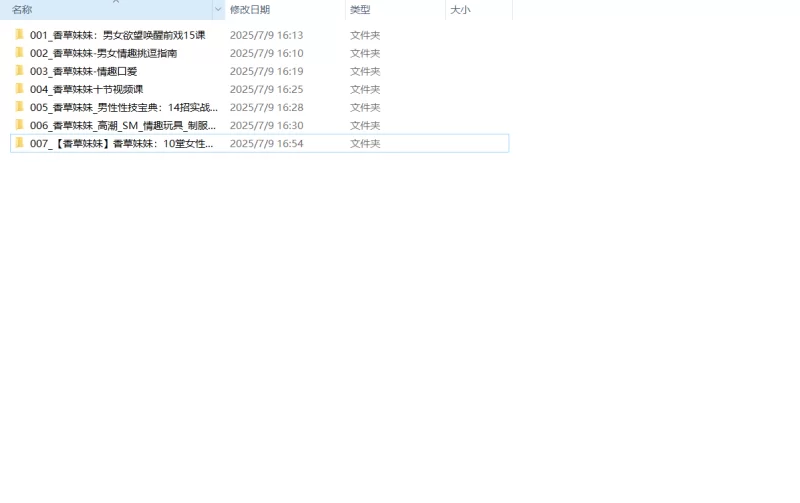Select the folder name starting with 005_香草妹妹
Viewport: 800px width, 503px height.
tap(123, 108)
